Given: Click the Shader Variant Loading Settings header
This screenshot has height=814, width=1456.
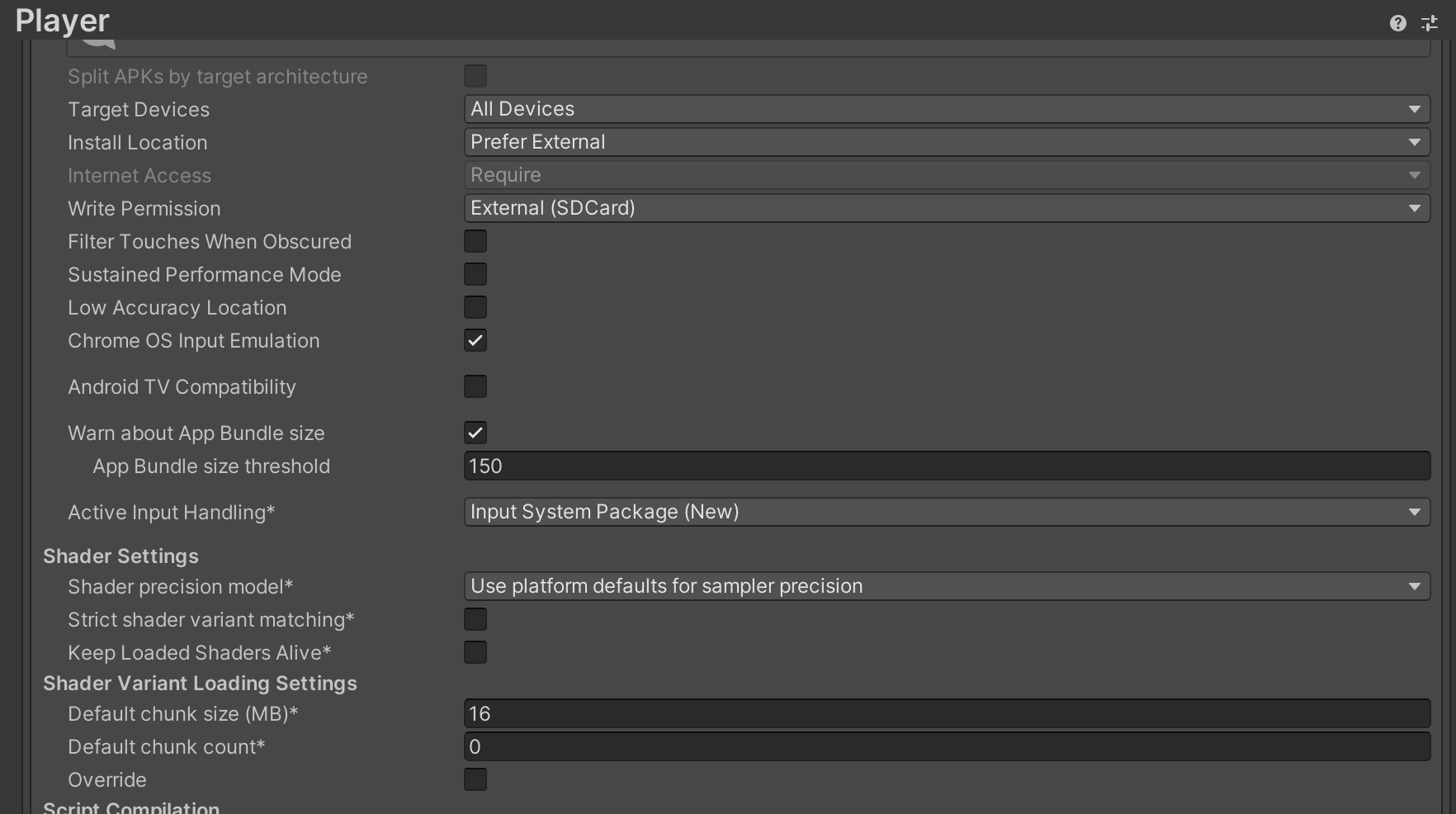Looking at the screenshot, I should [200, 684].
